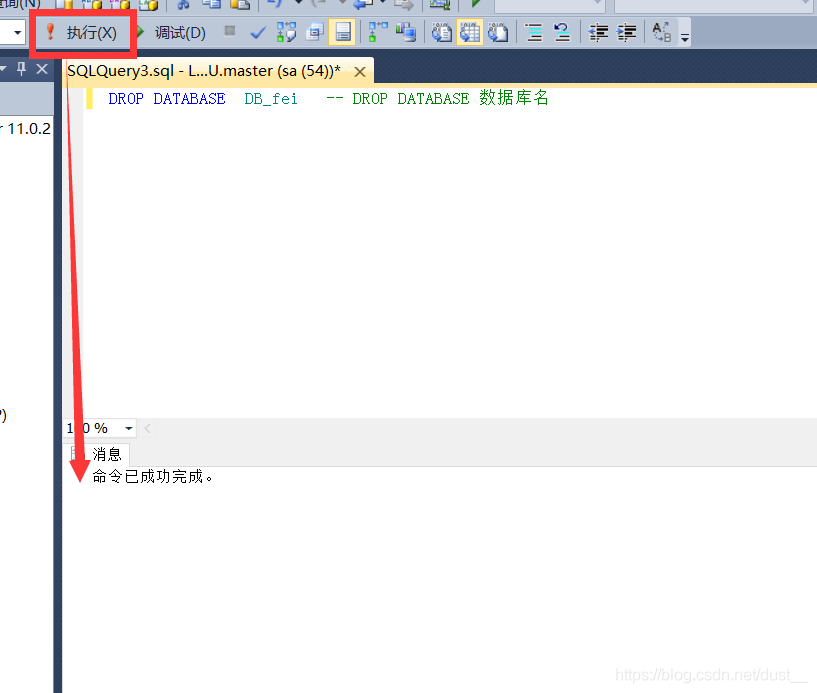Viewport: 817px width, 693px height.
Task: Select the SQLQuery3.sql query tab
Action: (204, 71)
